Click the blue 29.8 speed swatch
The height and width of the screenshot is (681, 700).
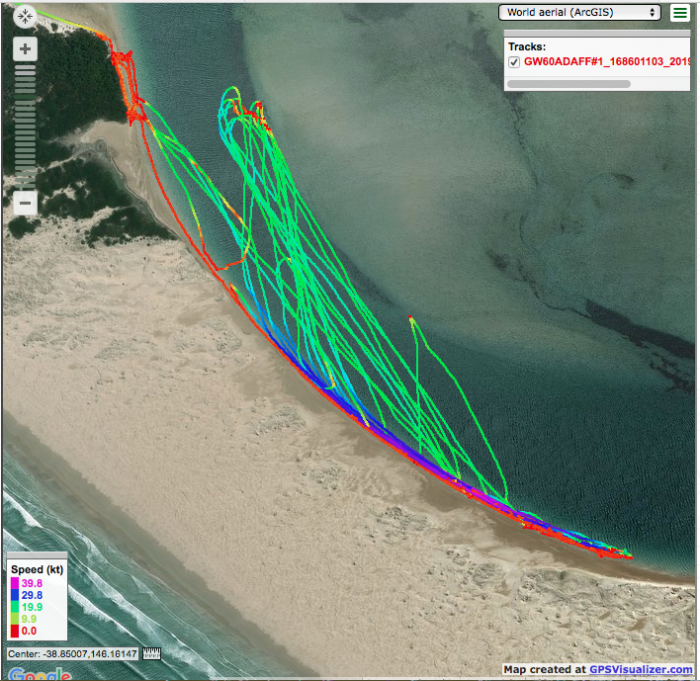(13, 596)
